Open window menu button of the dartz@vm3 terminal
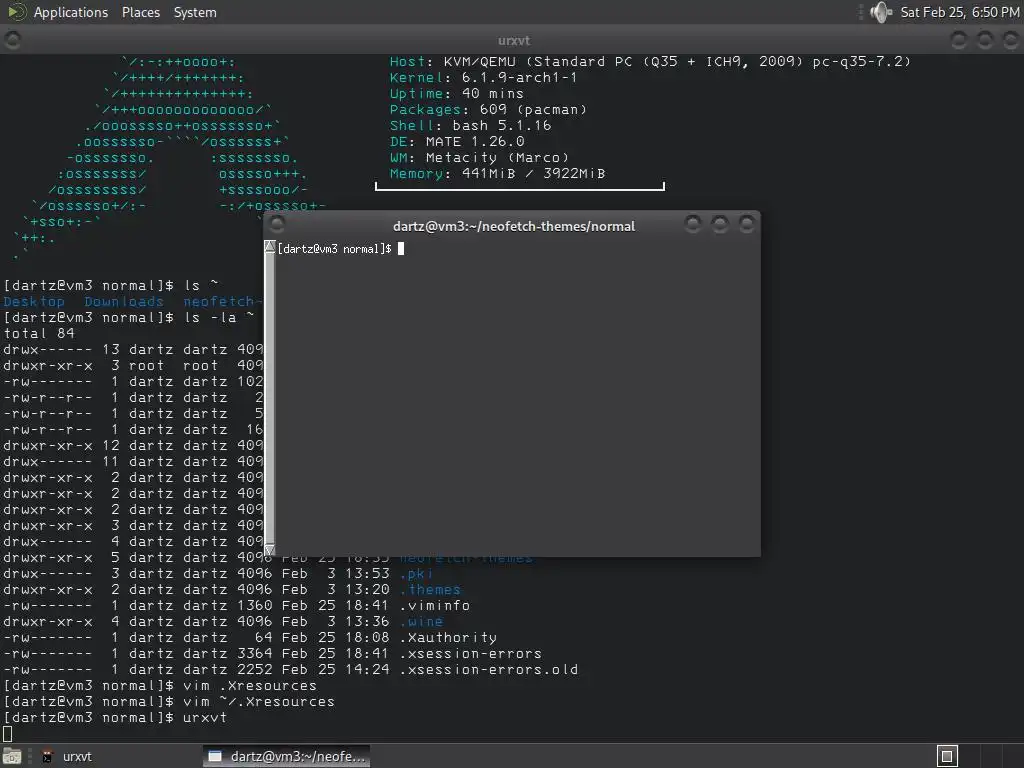 [x=277, y=225]
